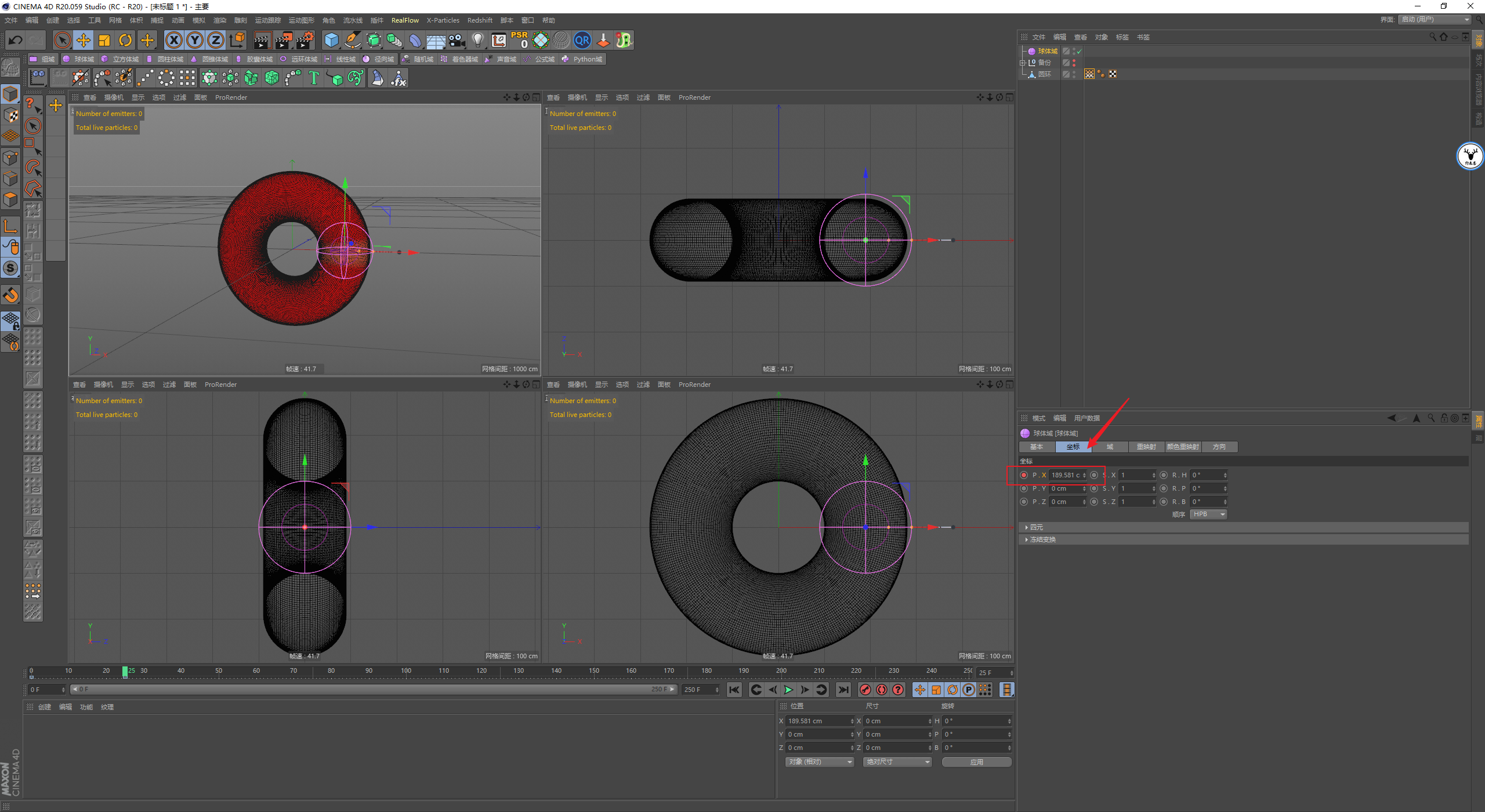The image size is (1485, 812).
Task: Click the spline pen tool icon
Action: [x=352, y=40]
